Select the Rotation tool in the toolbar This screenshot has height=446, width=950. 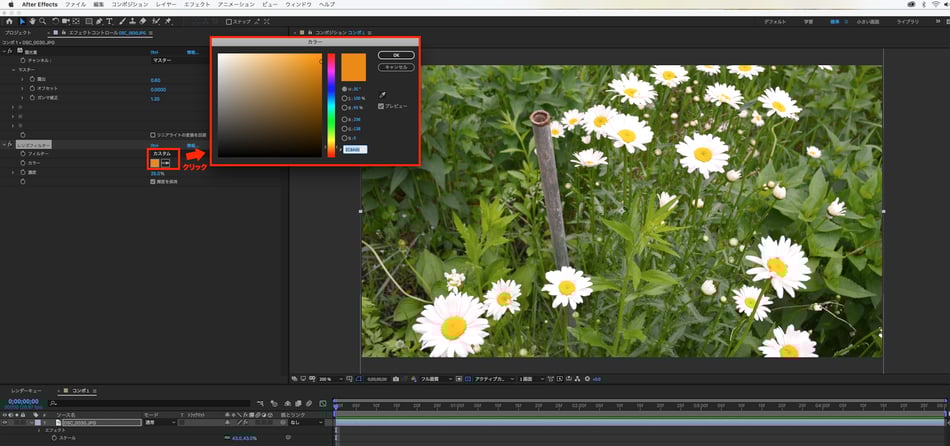(x=54, y=20)
